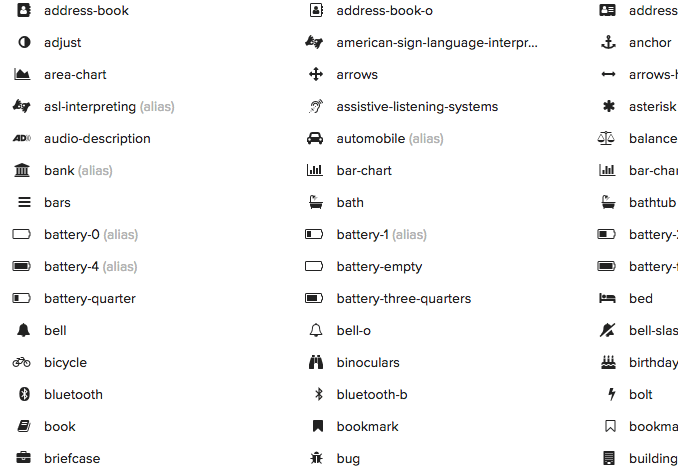This screenshot has height=470, width=678.
Task: Click the audio-description label
Action: click(97, 138)
